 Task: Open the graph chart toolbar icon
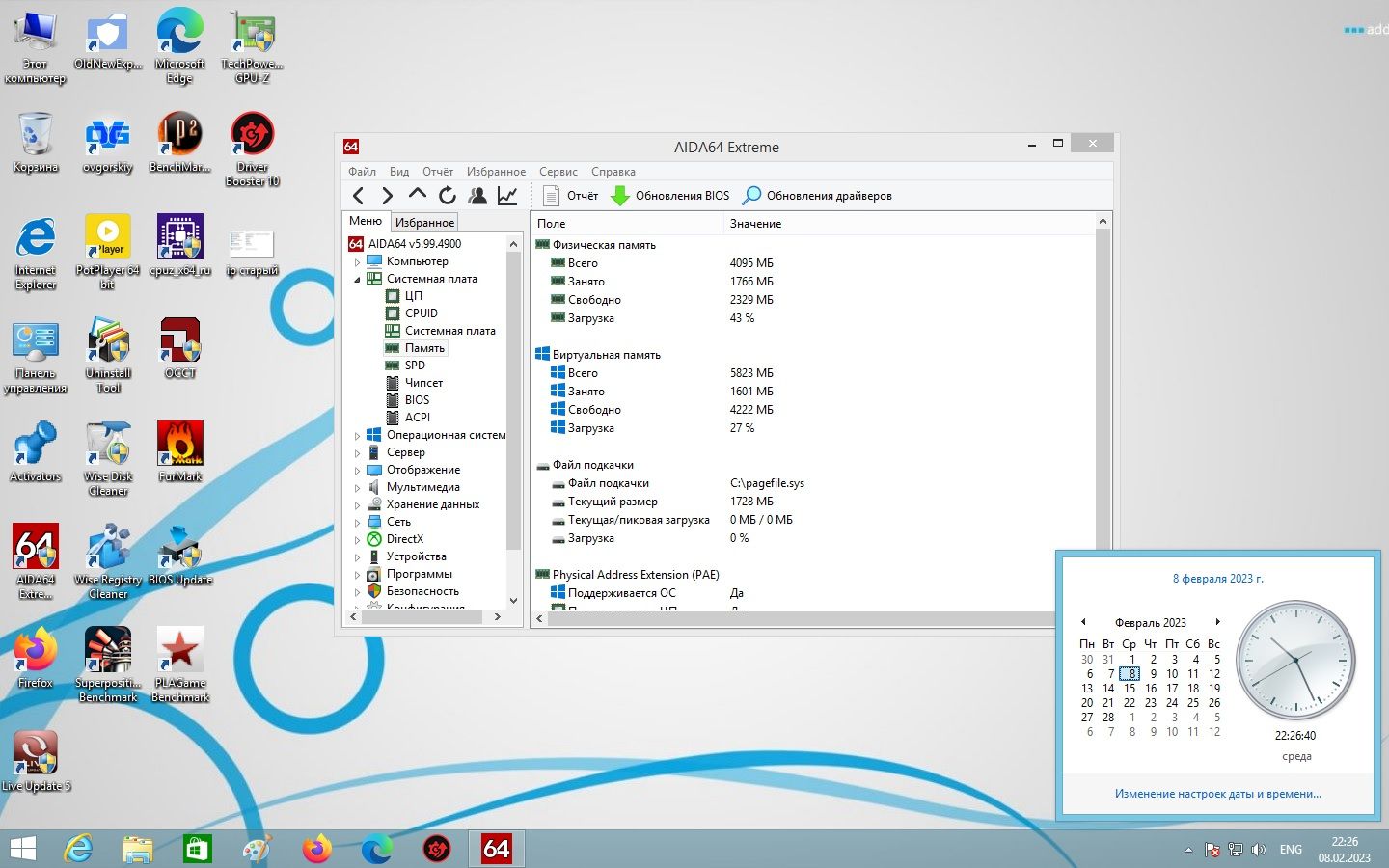tap(507, 196)
